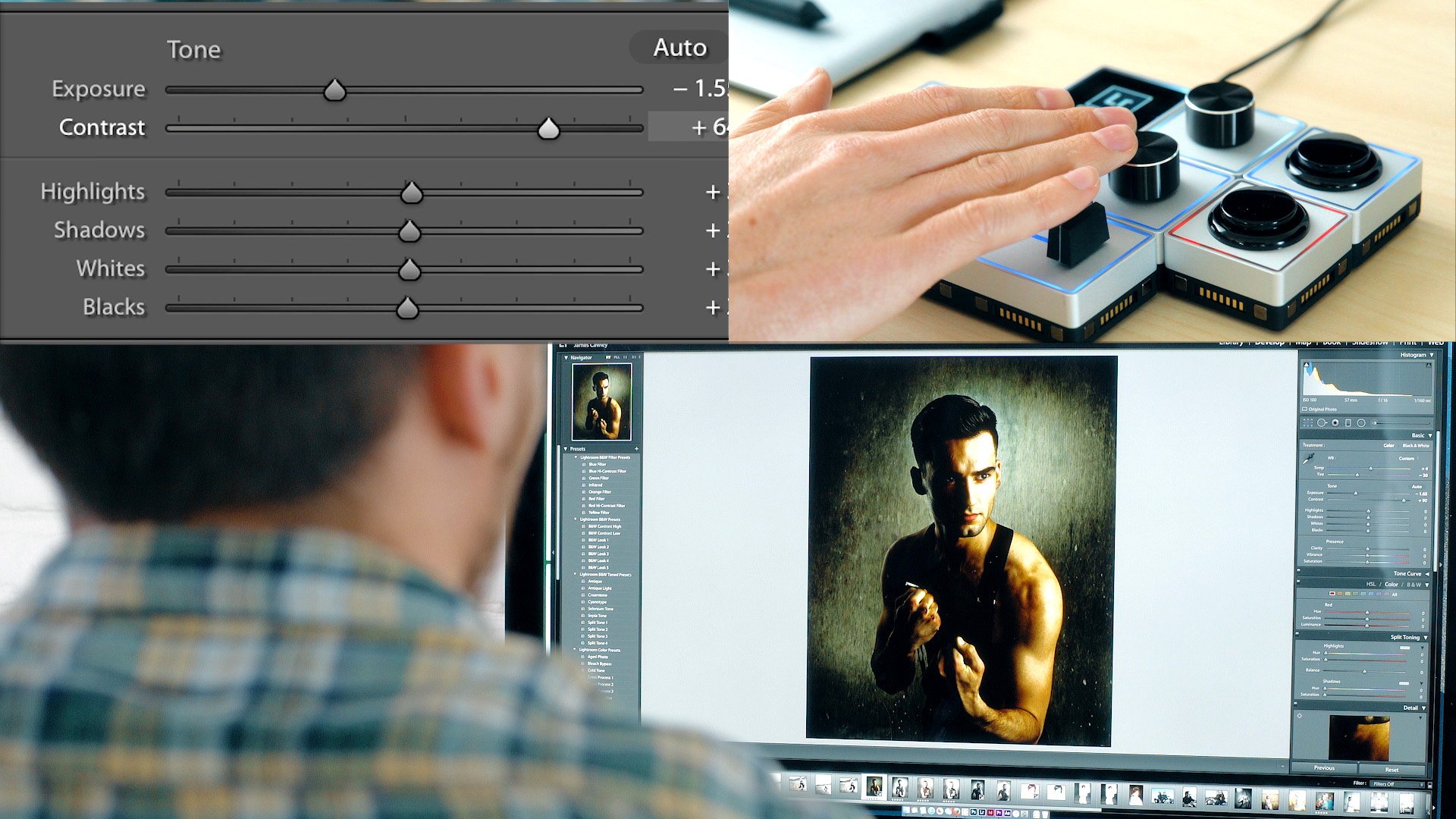Viewport: 1456px width, 819px height.
Task: Collapse the Presets panel
Action: [566, 449]
